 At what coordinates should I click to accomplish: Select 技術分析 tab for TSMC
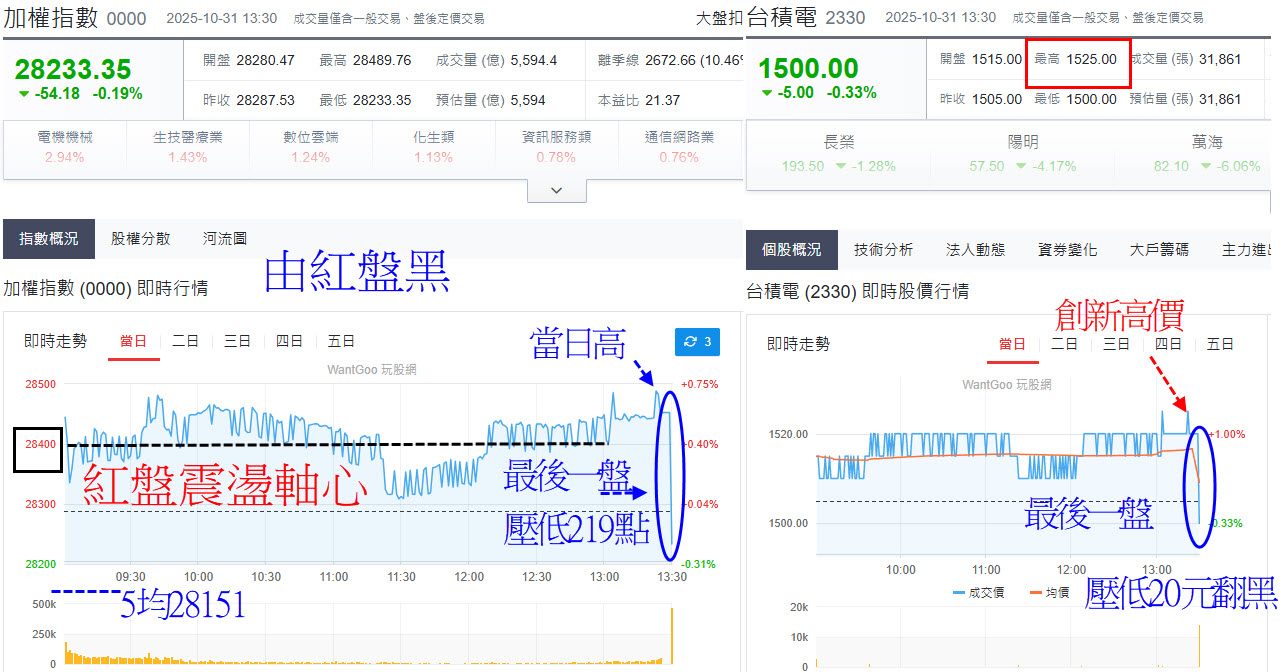tap(883, 250)
